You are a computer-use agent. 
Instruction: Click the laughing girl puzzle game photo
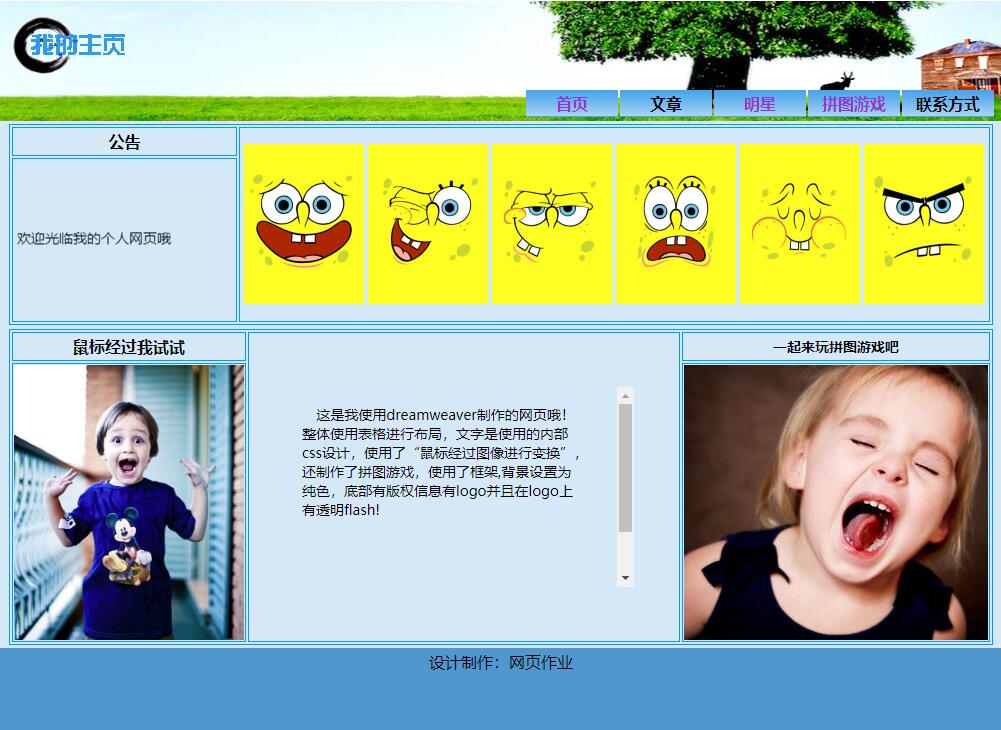click(x=836, y=502)
